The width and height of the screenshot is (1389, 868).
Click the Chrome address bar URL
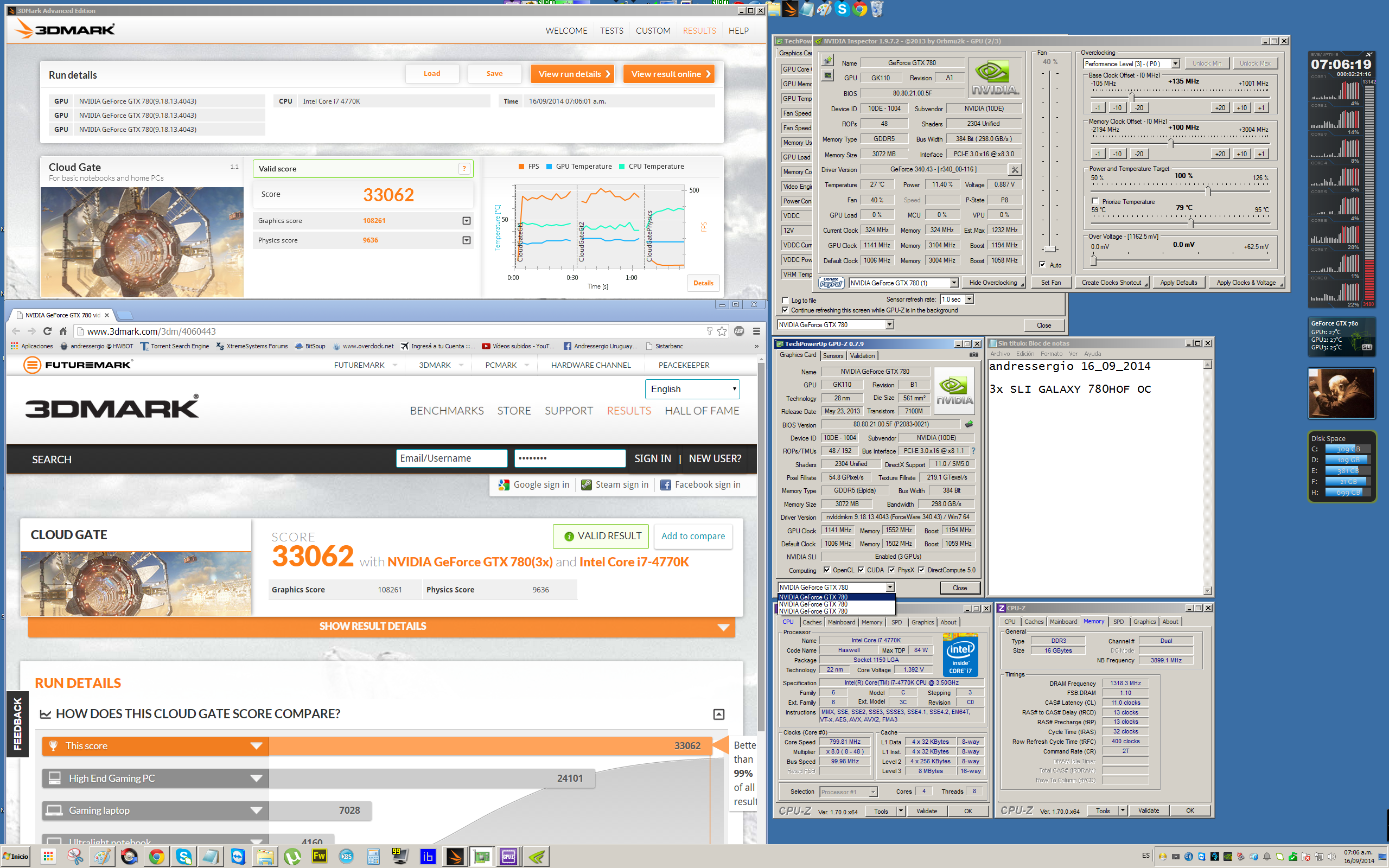pos(151,331)
